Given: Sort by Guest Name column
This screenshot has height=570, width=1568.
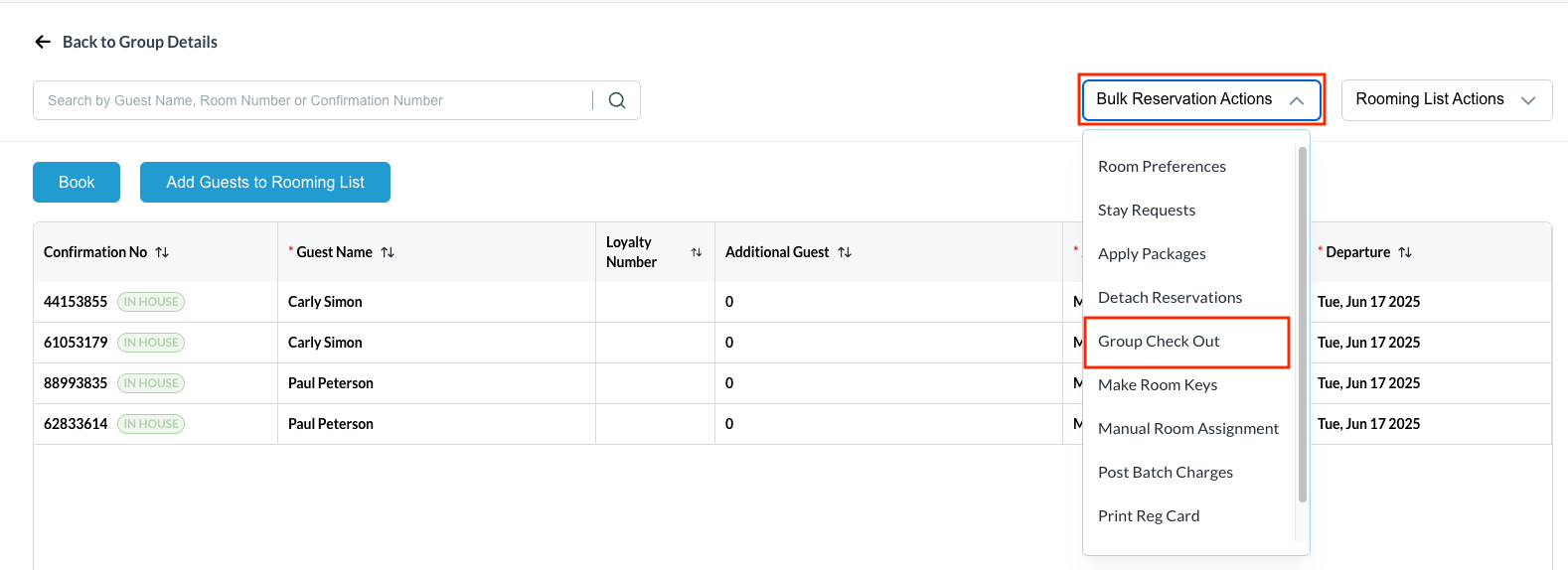Looking at the screenshot, I should (x=388, y=252).
